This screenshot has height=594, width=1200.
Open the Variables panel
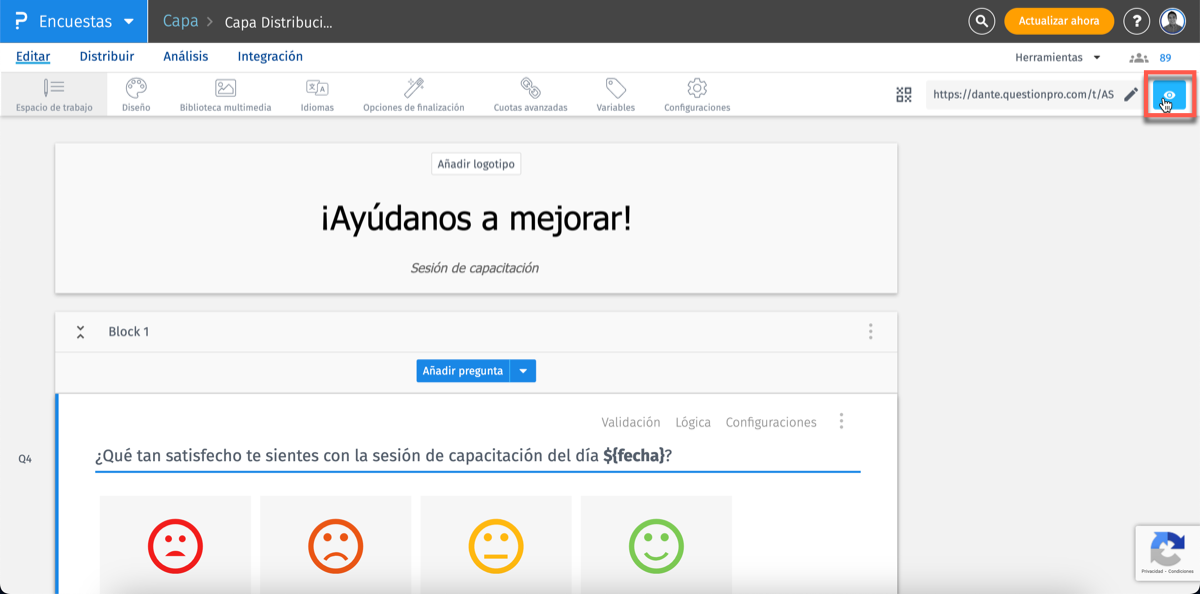pos(614,94)
